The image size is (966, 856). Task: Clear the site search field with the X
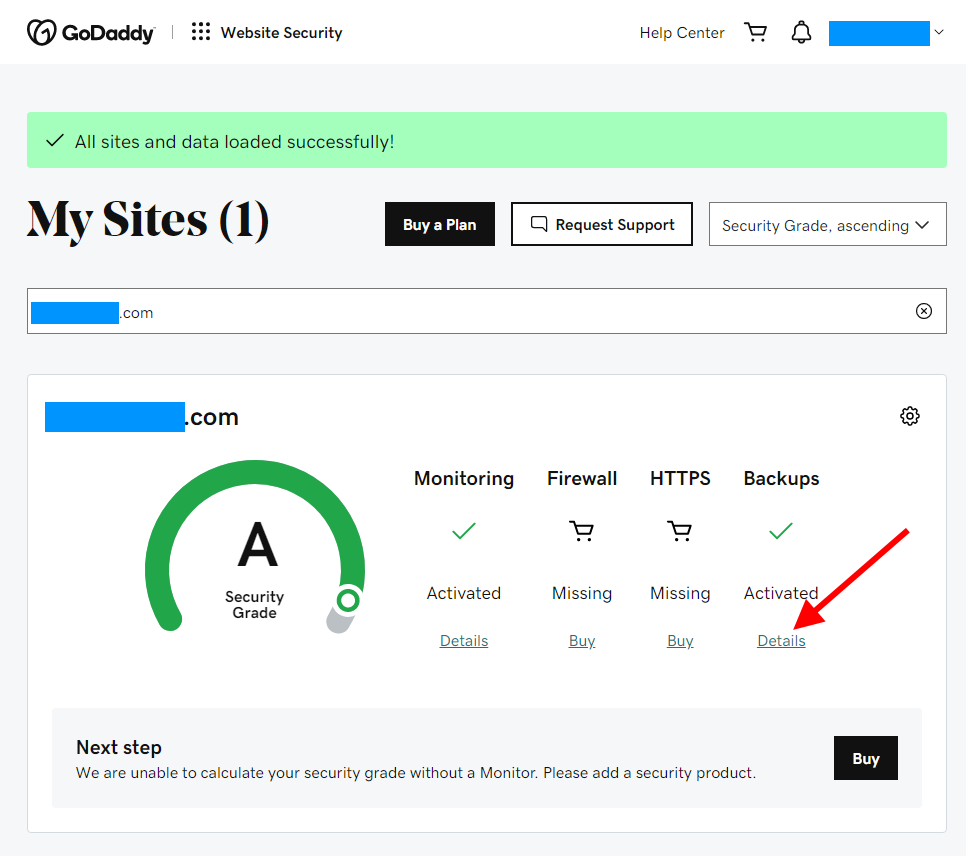[923, 311]
